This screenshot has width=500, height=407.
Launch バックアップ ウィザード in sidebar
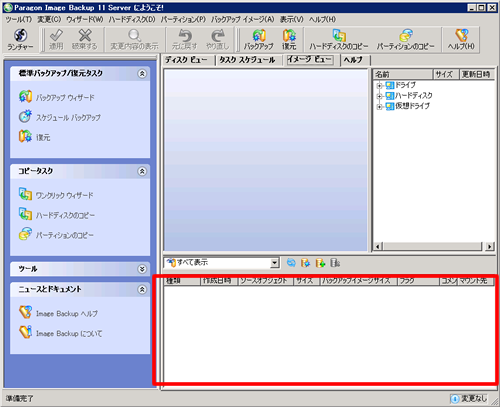tap(57, 97)
